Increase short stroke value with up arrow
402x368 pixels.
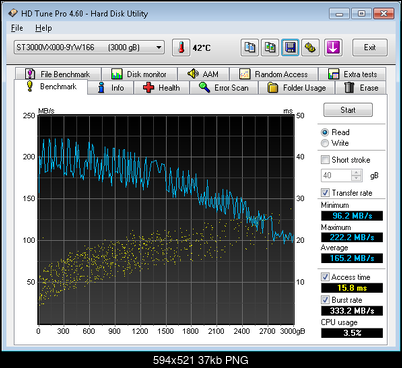pyautogui.click(x=357, y=172)
